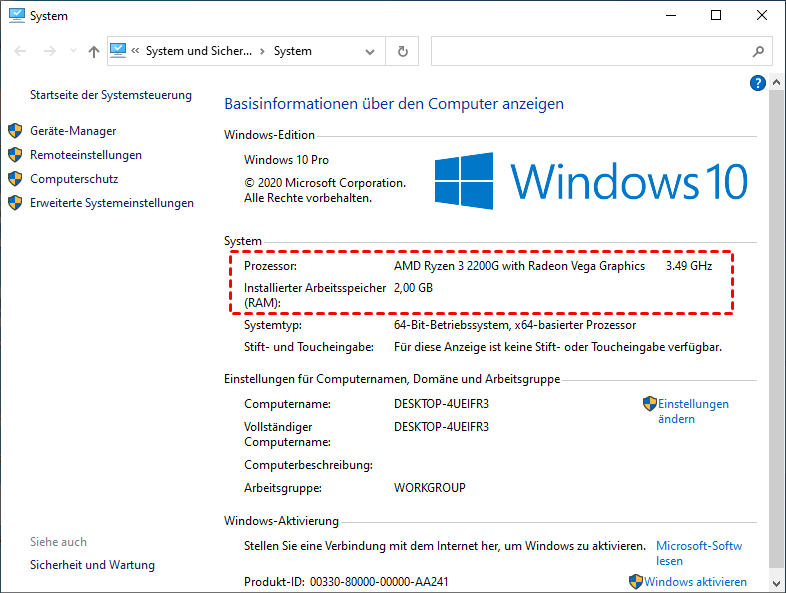Click processor value 'AMD Ryzen 3 2200G'
The width and height of the screenshot is (786, 593).
click(446, 266)
